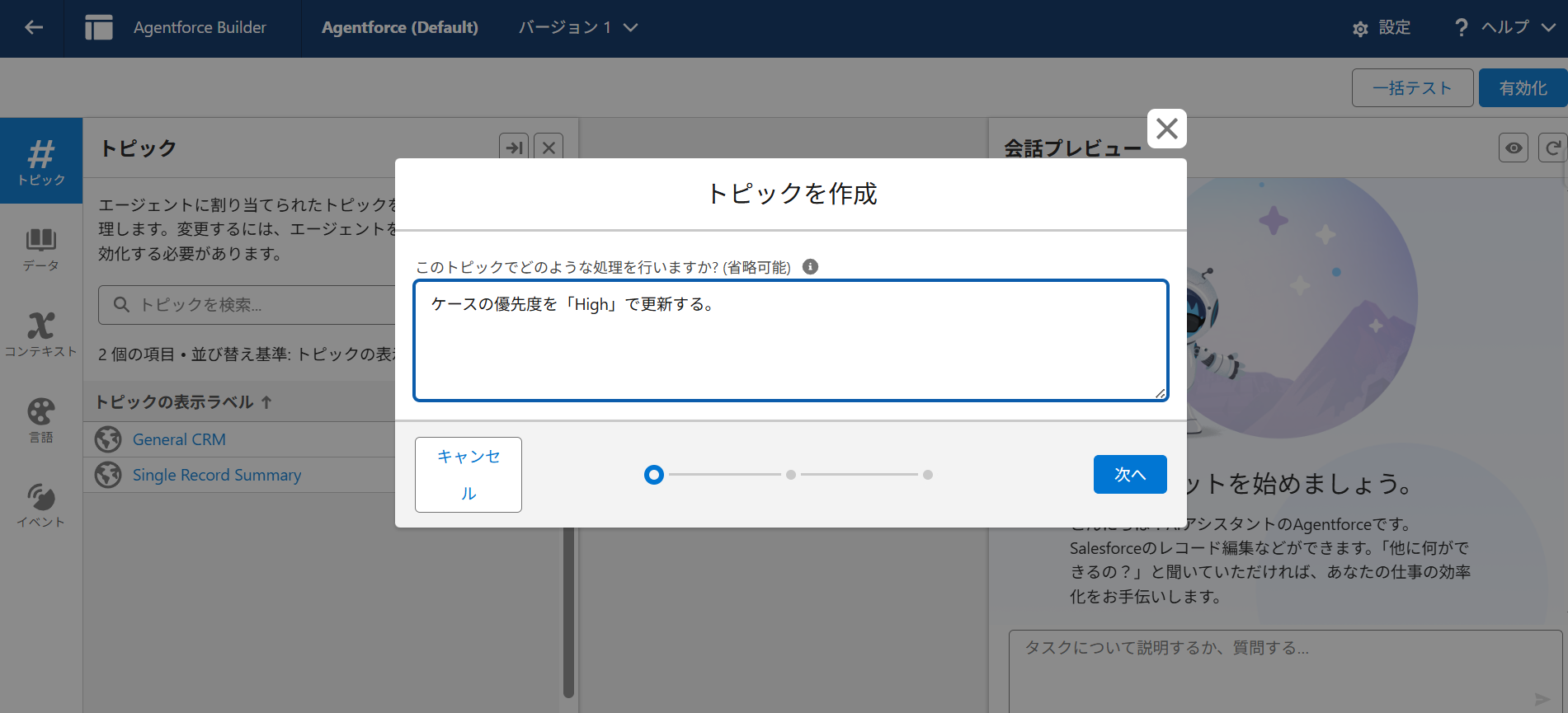
Task: Click the Single Record Summary globe icon
Action: pos(108,475)
